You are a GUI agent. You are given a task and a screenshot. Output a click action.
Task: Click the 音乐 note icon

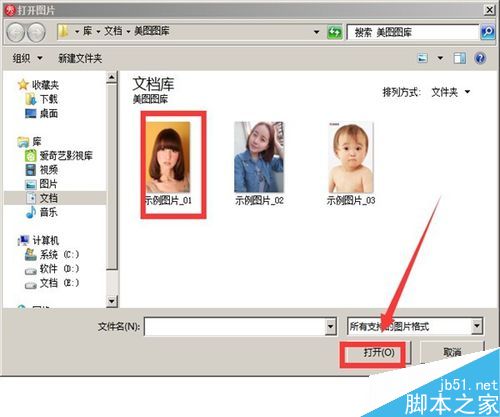31,212
